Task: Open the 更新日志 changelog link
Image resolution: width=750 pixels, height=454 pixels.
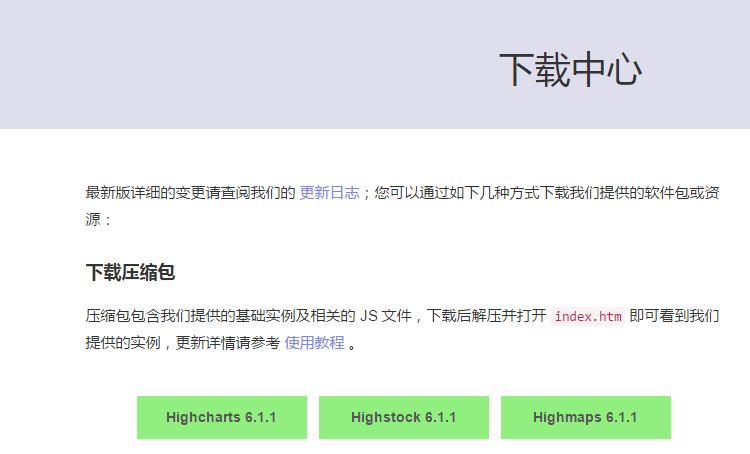Action: 329,193
